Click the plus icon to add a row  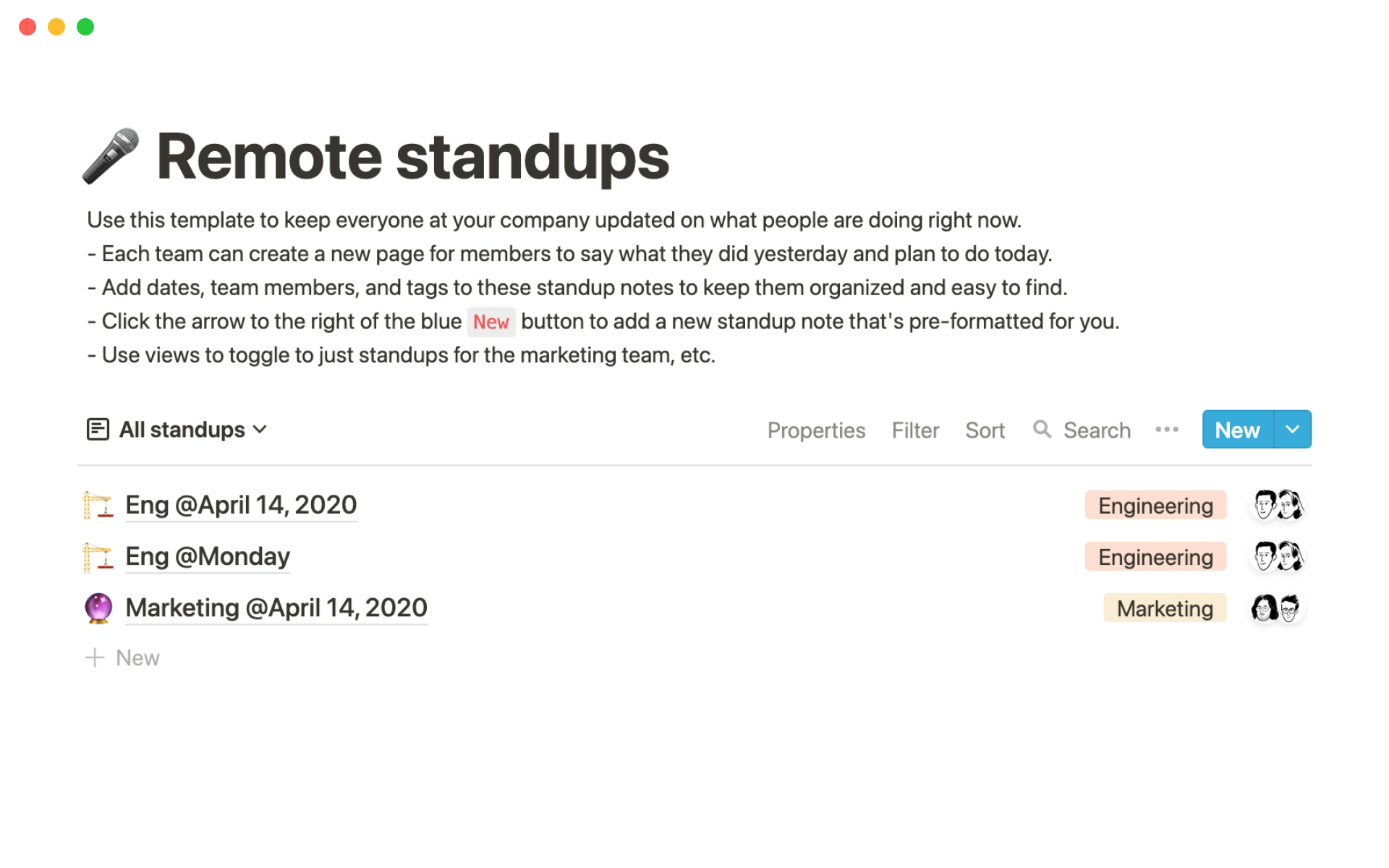pyautogui.click(x=95, y=658)
